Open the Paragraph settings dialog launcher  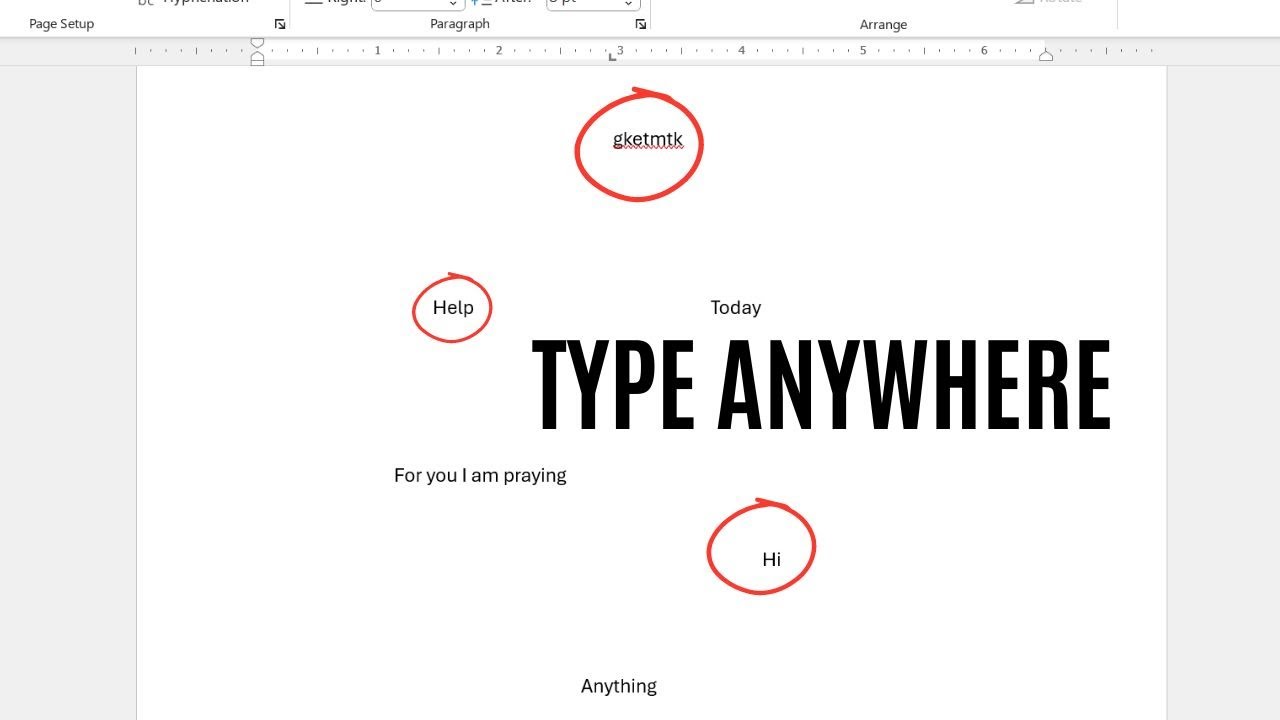pyautogui.click(x=641, y=24)
